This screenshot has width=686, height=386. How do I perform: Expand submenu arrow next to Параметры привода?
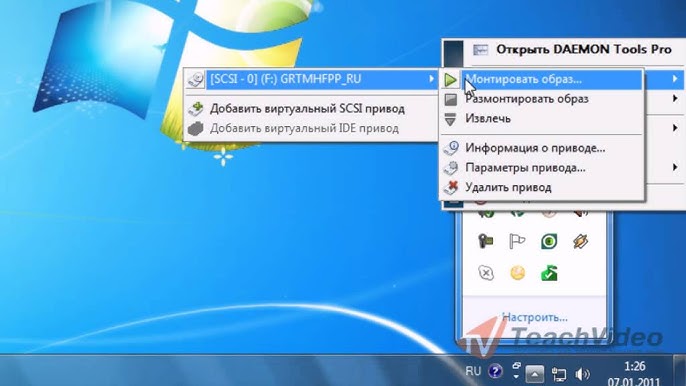676,167
